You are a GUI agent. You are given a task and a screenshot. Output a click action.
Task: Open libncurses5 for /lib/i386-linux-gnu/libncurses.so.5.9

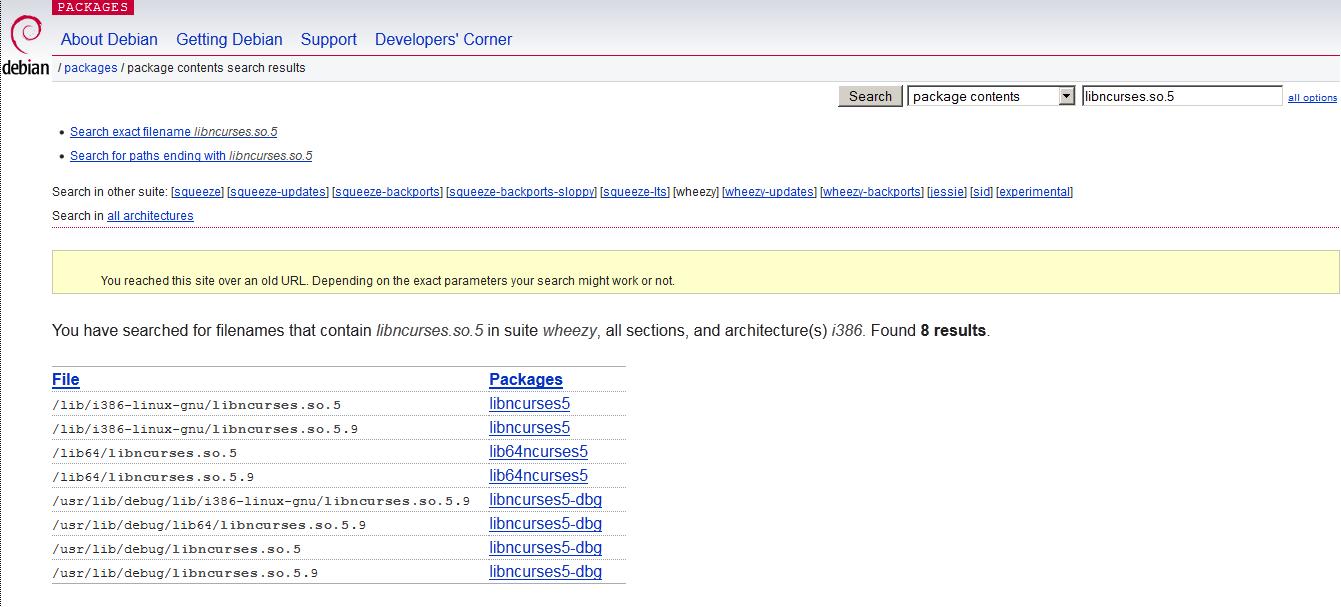click(529, 428)
